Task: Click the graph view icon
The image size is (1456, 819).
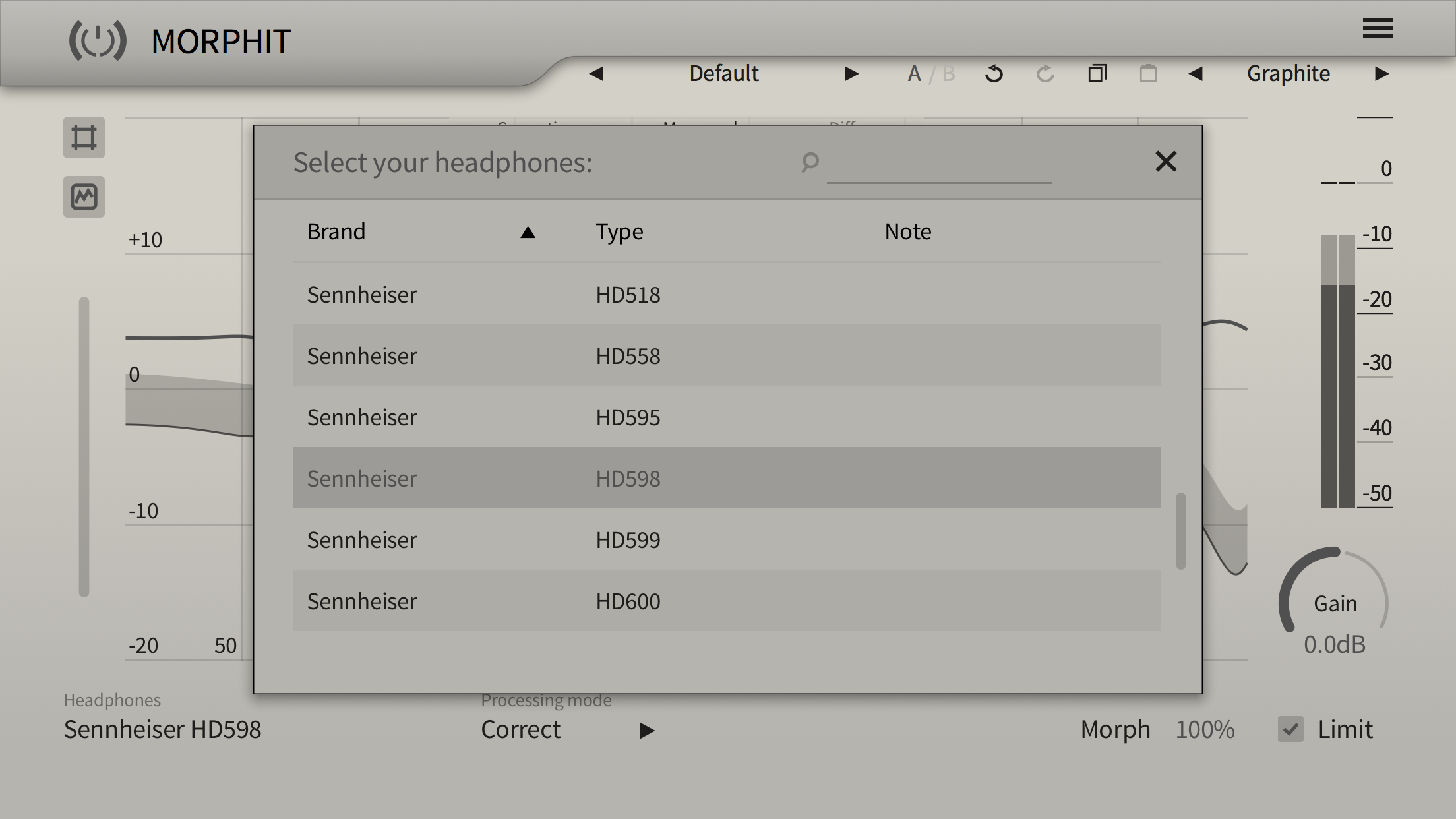Action: click(84, 197)
